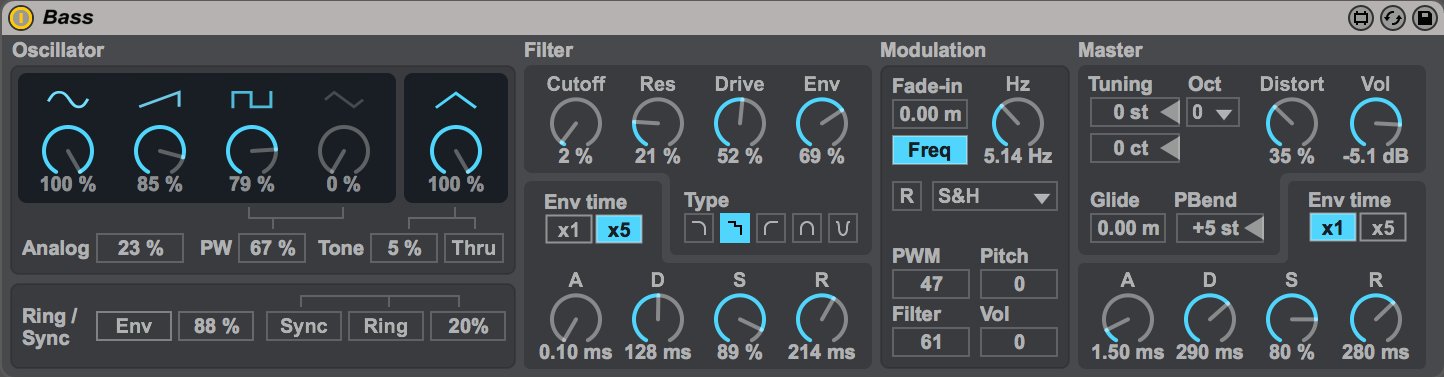
Task: Click the PWM modulation value 47
Action: pyautogui.click(x=930, y=285)
